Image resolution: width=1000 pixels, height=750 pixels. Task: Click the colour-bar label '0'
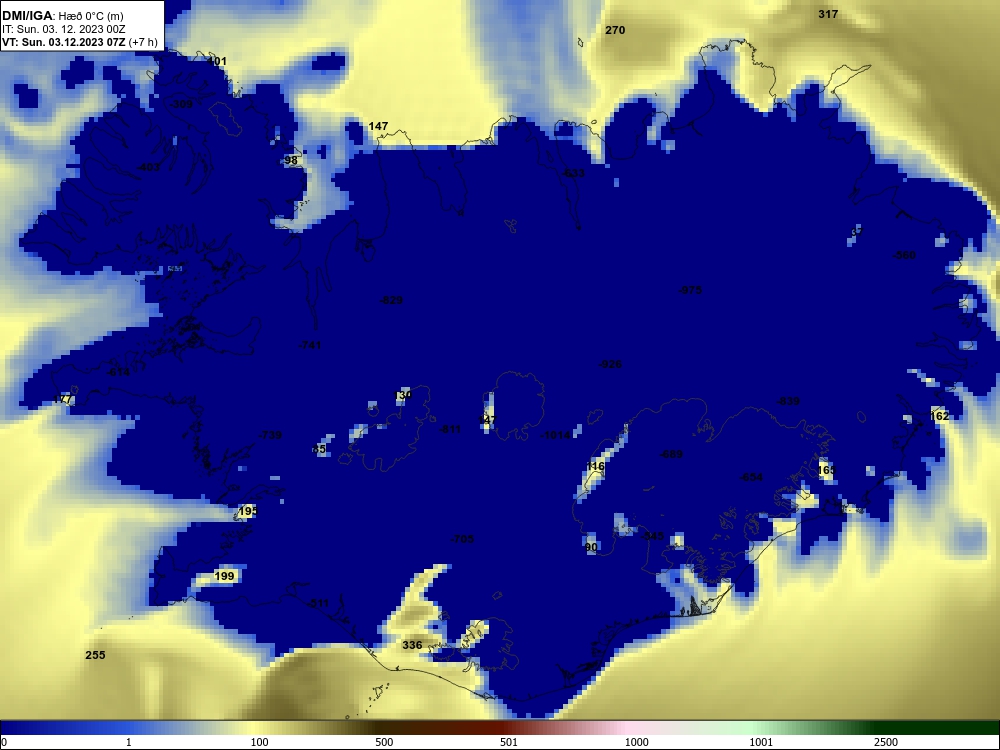click(4, 742)
